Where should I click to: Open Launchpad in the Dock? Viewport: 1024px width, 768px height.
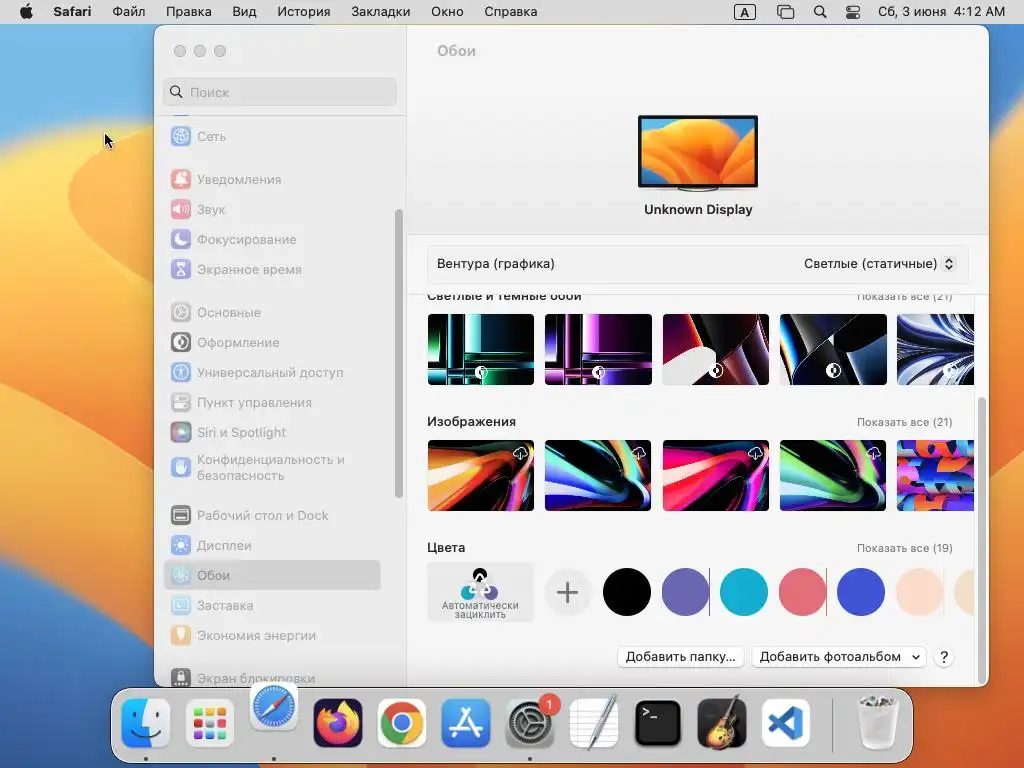click(210, 723)
